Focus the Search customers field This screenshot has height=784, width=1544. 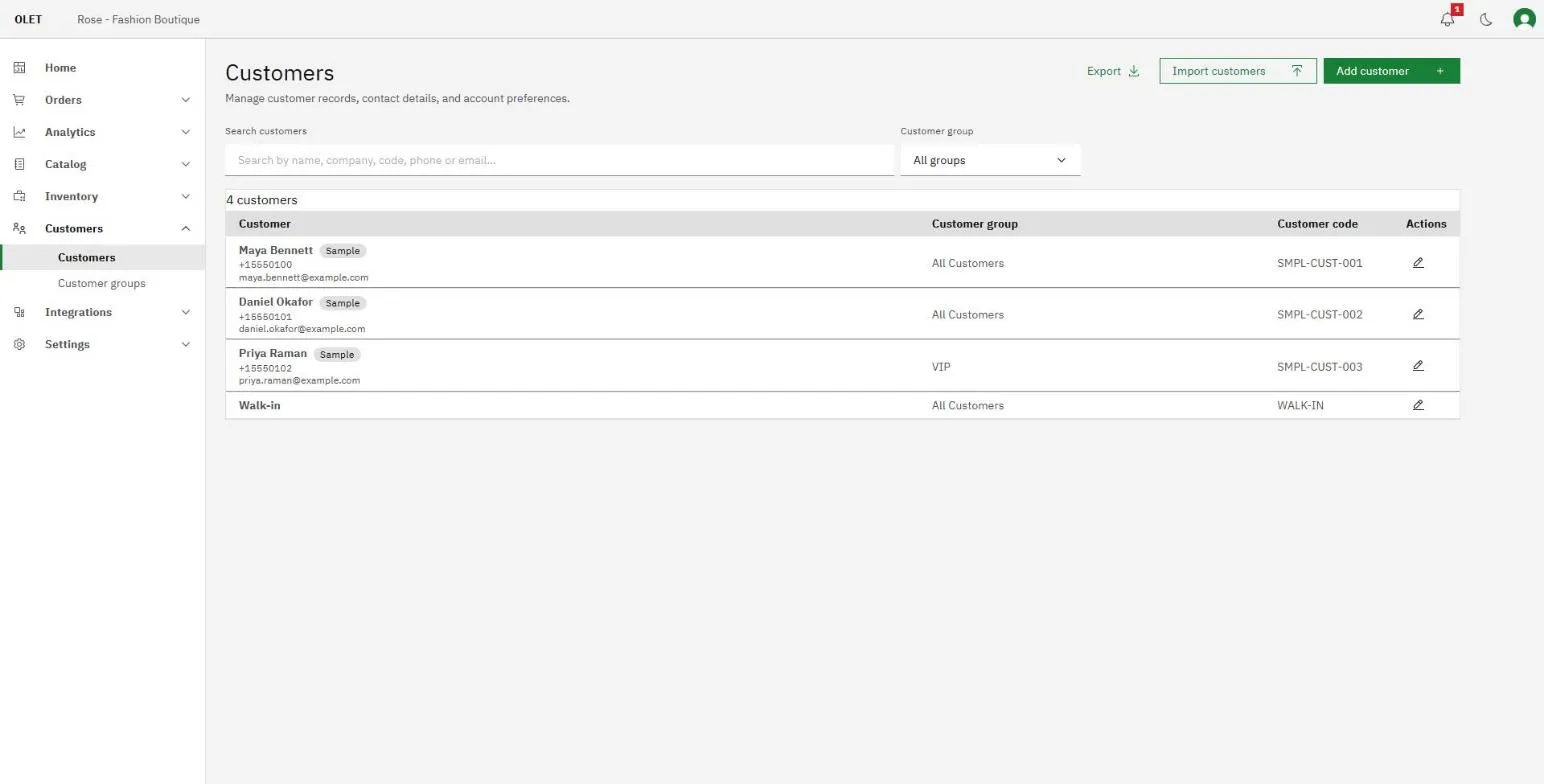click(x=559, y=160)
